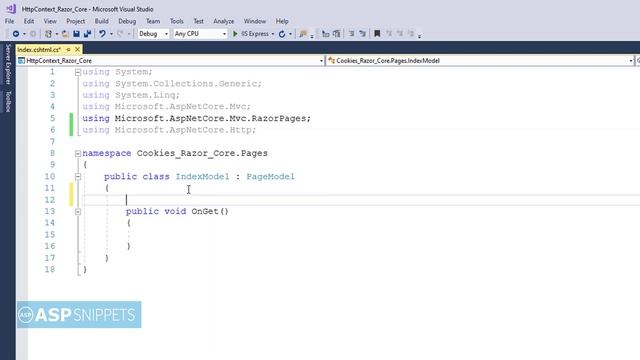
Task: Collapse the OnGet method block
Action: click(78, 212)
